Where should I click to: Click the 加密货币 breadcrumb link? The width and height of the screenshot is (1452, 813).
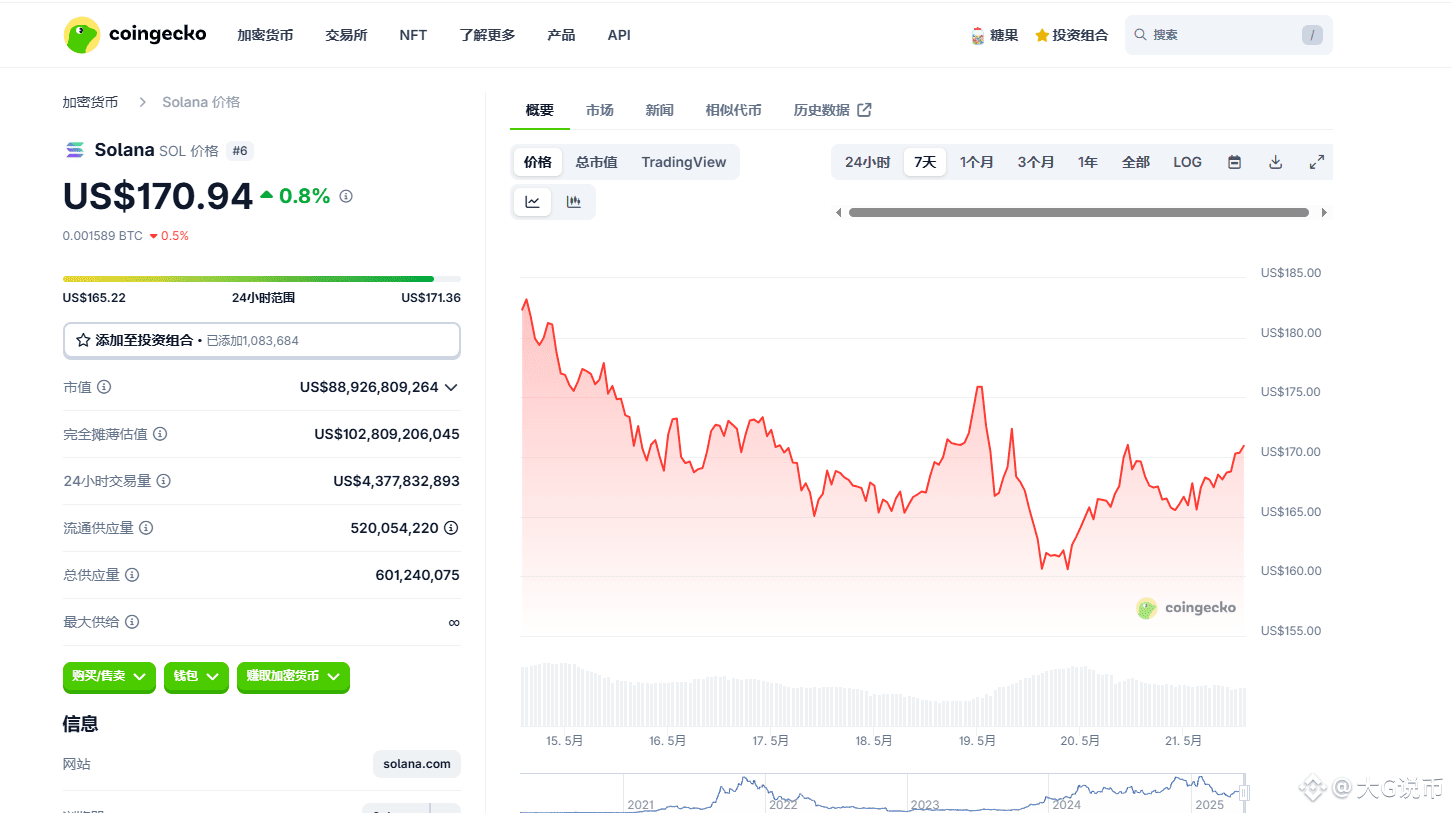[90, 102]
